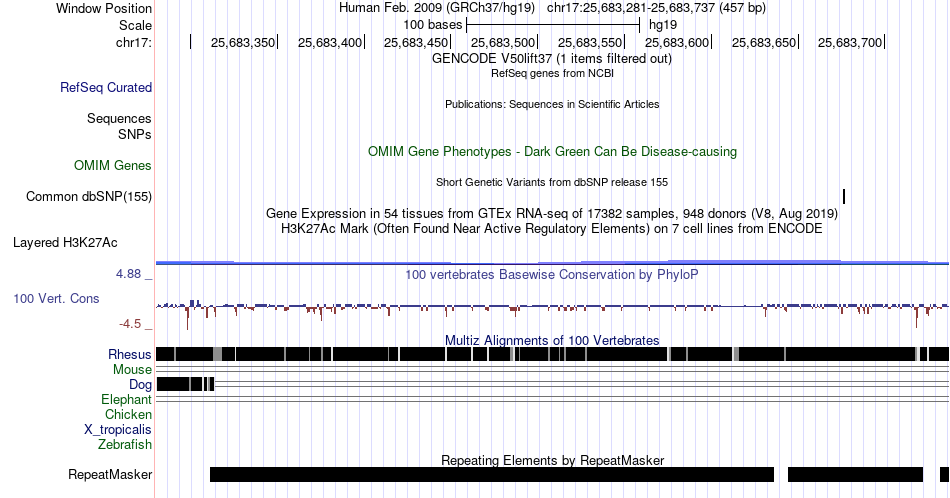Click 'Publications: Sequences in Scientific Articles' title
The width and height of the screenshot is (950, 498).
[552, 104]
